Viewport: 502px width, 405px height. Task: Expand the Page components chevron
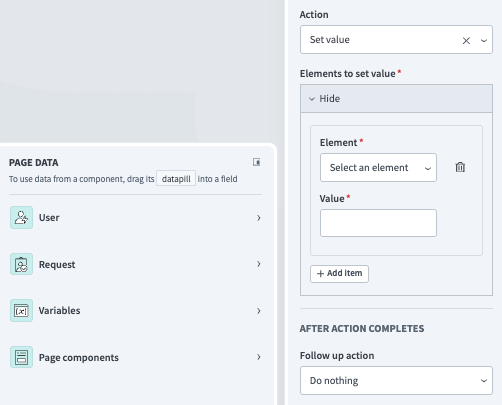click(259, 357)
